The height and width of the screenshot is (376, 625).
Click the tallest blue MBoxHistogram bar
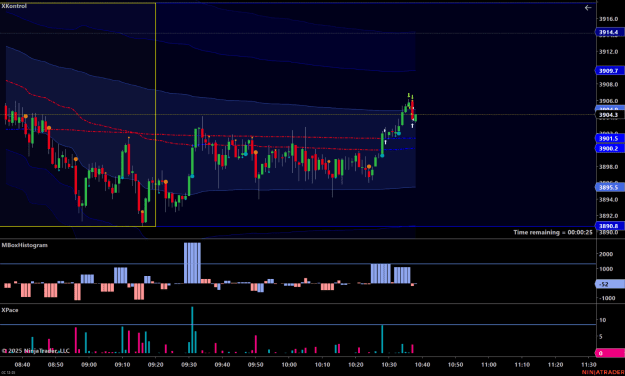(x=193, y=263)
